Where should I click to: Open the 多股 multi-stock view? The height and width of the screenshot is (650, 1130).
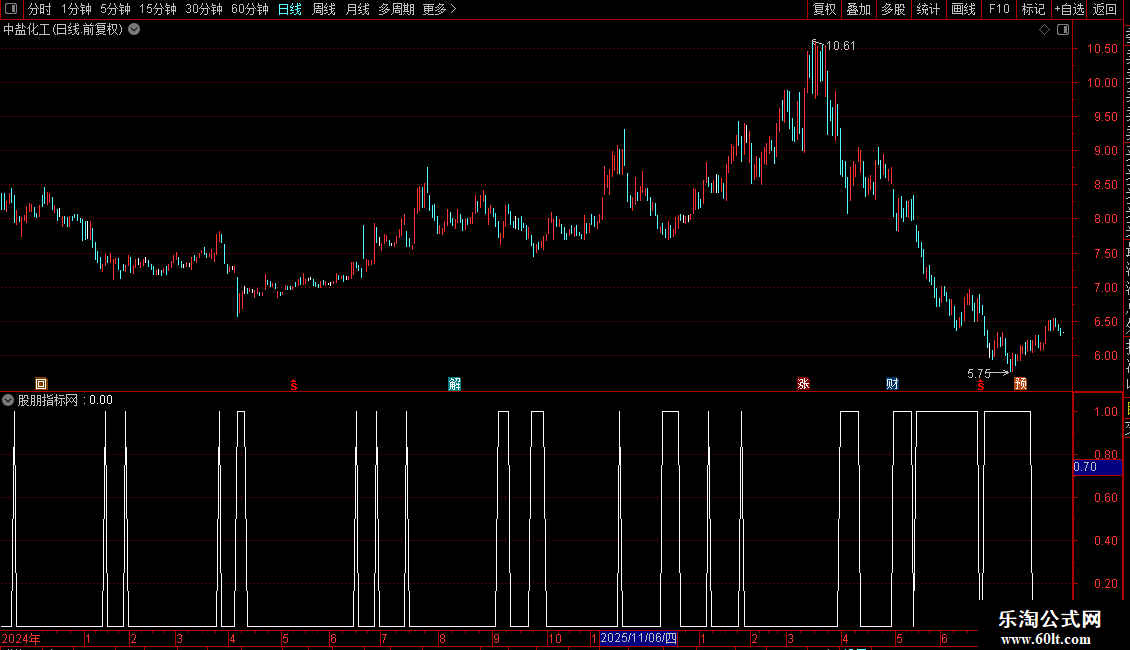894,9
